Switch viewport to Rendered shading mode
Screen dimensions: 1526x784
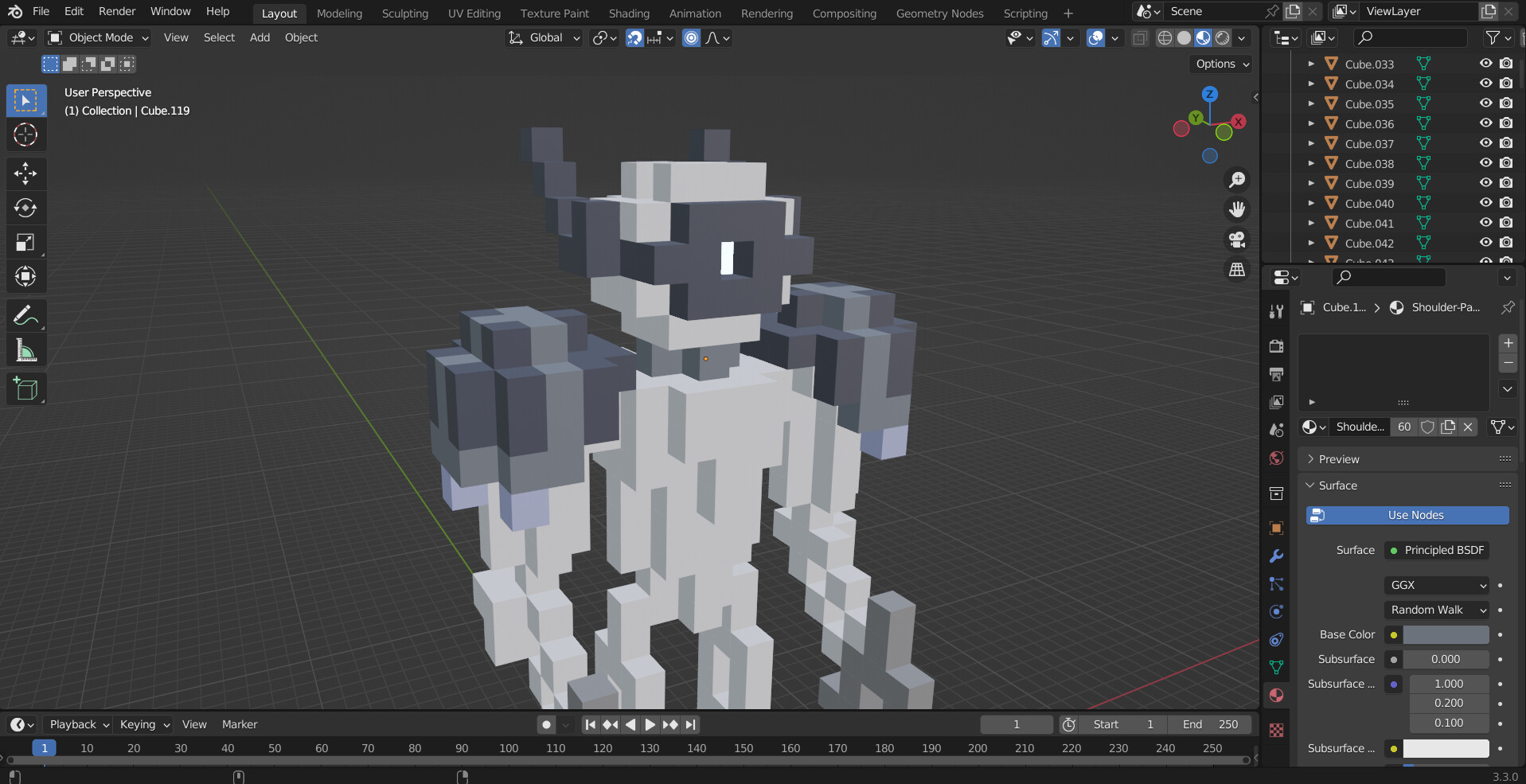click(x=1220, y=37)
